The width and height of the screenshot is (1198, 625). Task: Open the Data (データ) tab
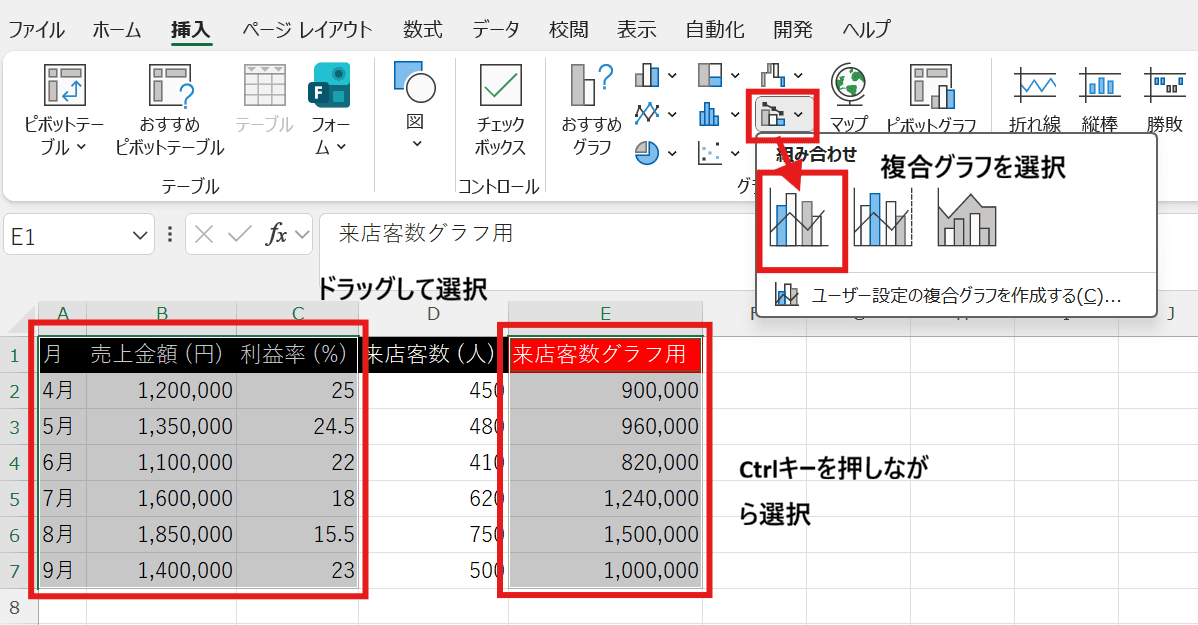coord(496,29)
